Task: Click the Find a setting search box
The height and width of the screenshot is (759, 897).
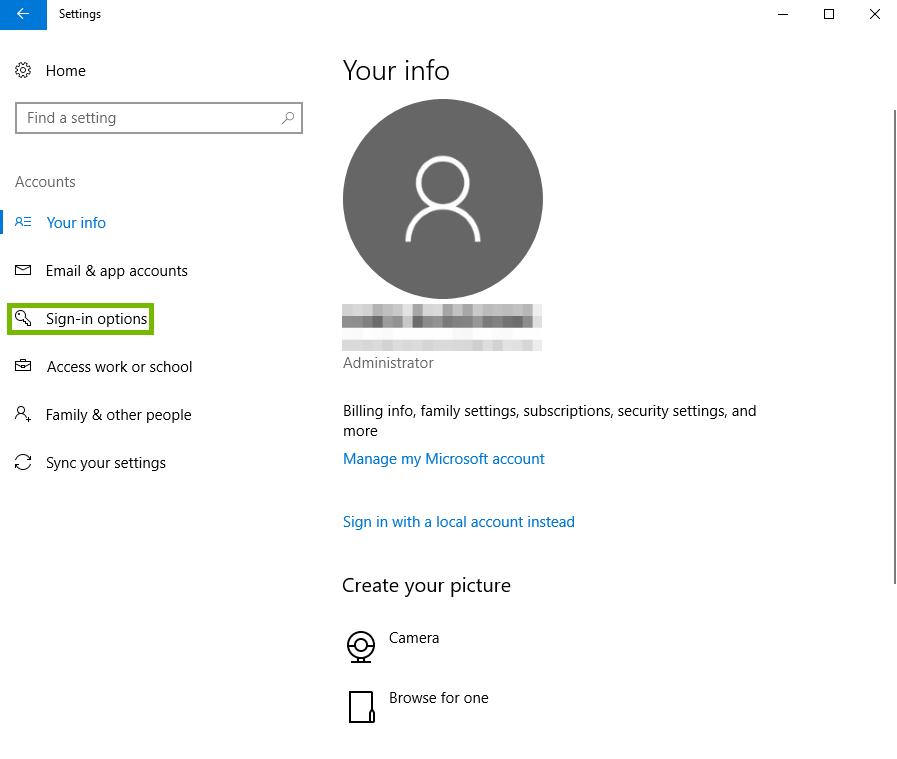Action: click(x=158, y=117)
